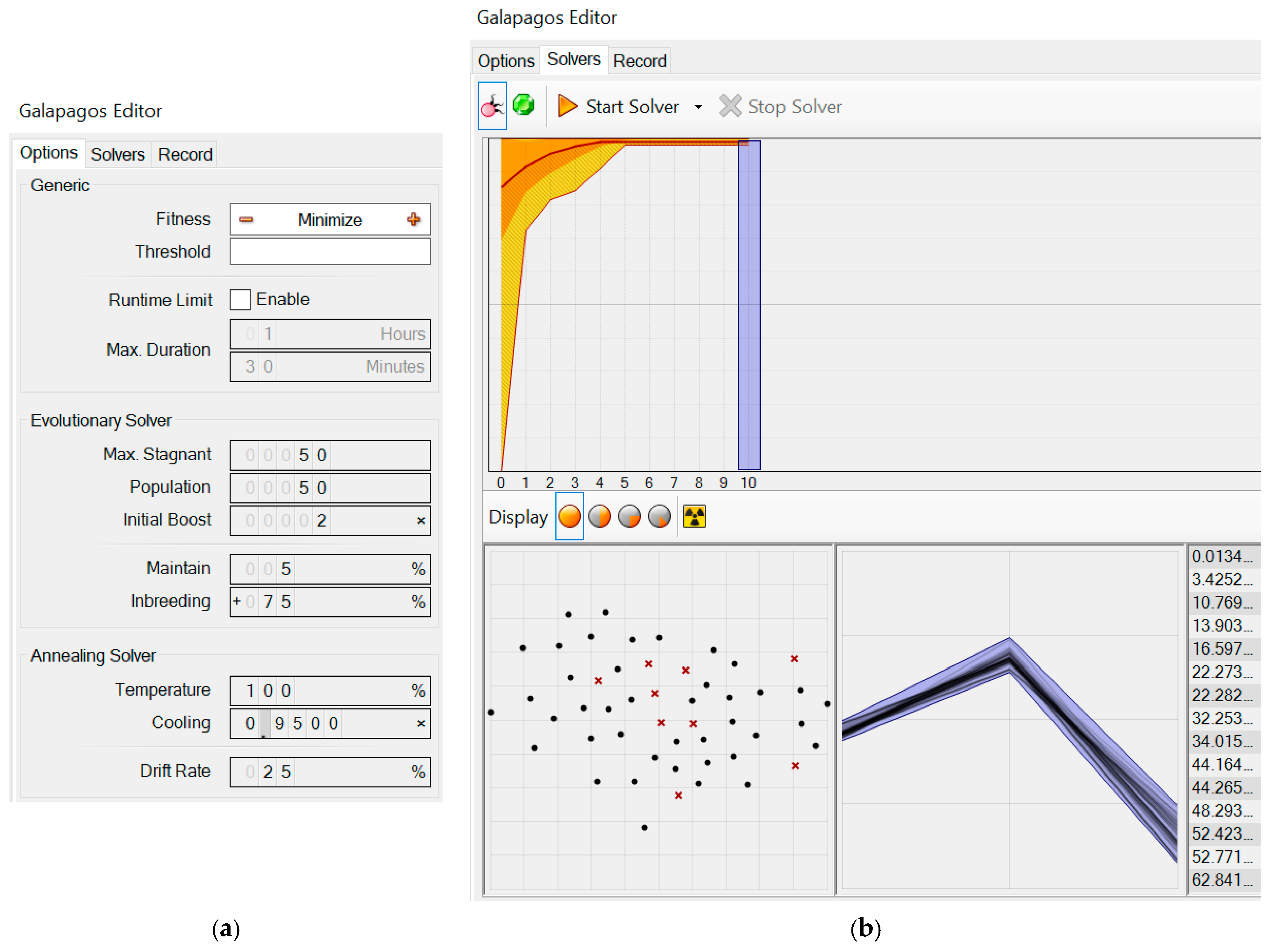Select the Evolutionary Solver icon
This screenshot has width=1273, height=952.
click(x=492, y=106)
